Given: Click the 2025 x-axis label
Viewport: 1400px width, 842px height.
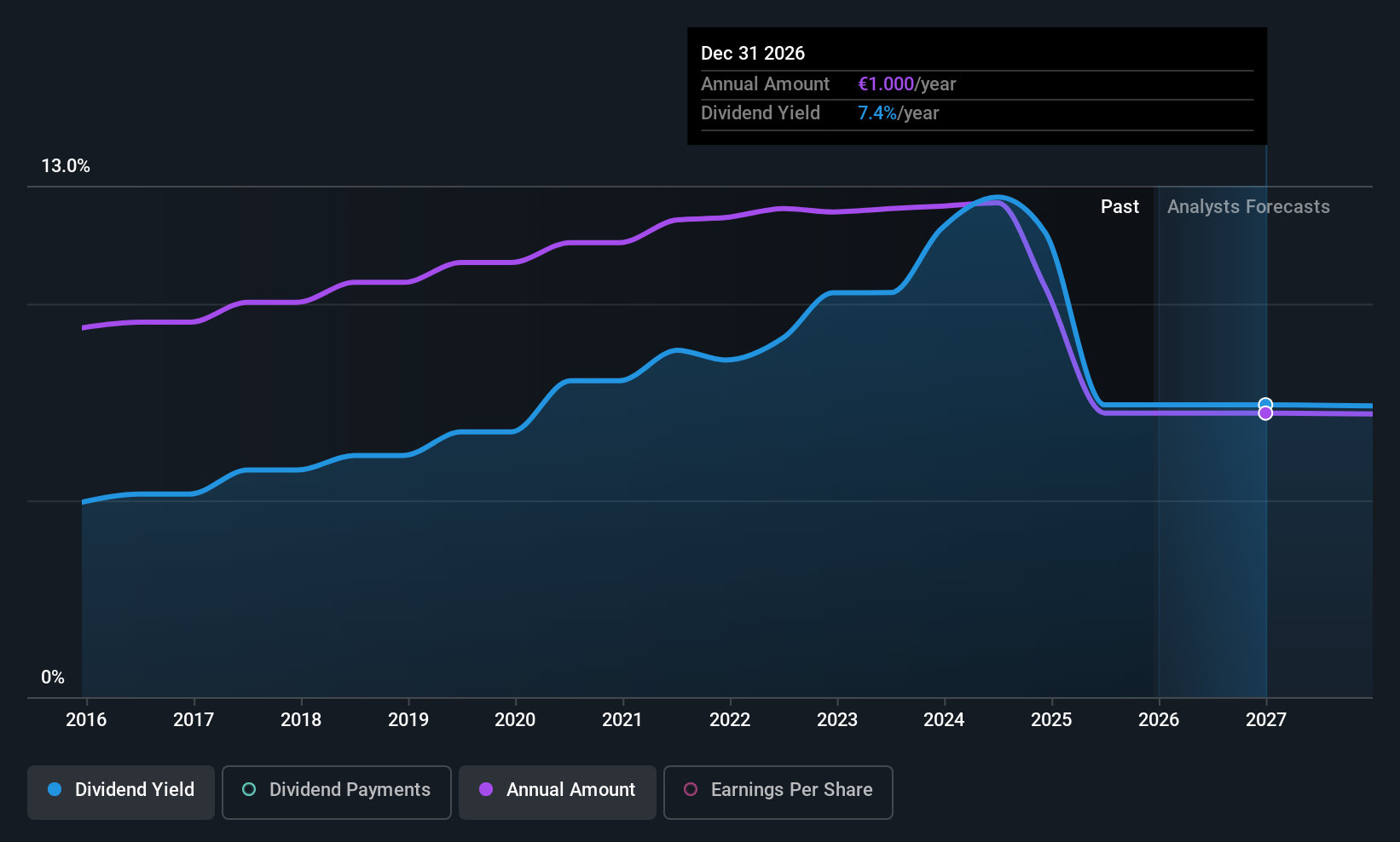Looking at the screenshot, I should (x=1051, y=720).
